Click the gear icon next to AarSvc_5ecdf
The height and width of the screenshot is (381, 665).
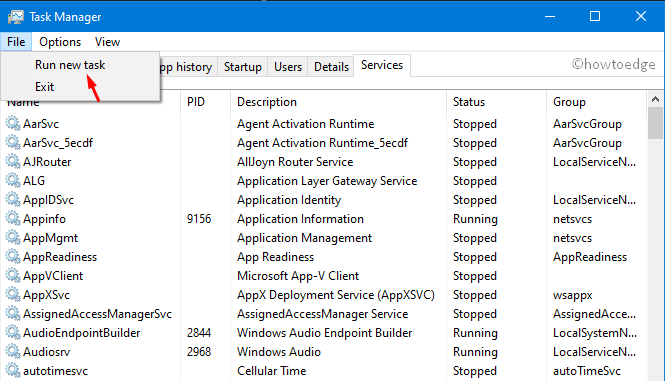point(13,143)
